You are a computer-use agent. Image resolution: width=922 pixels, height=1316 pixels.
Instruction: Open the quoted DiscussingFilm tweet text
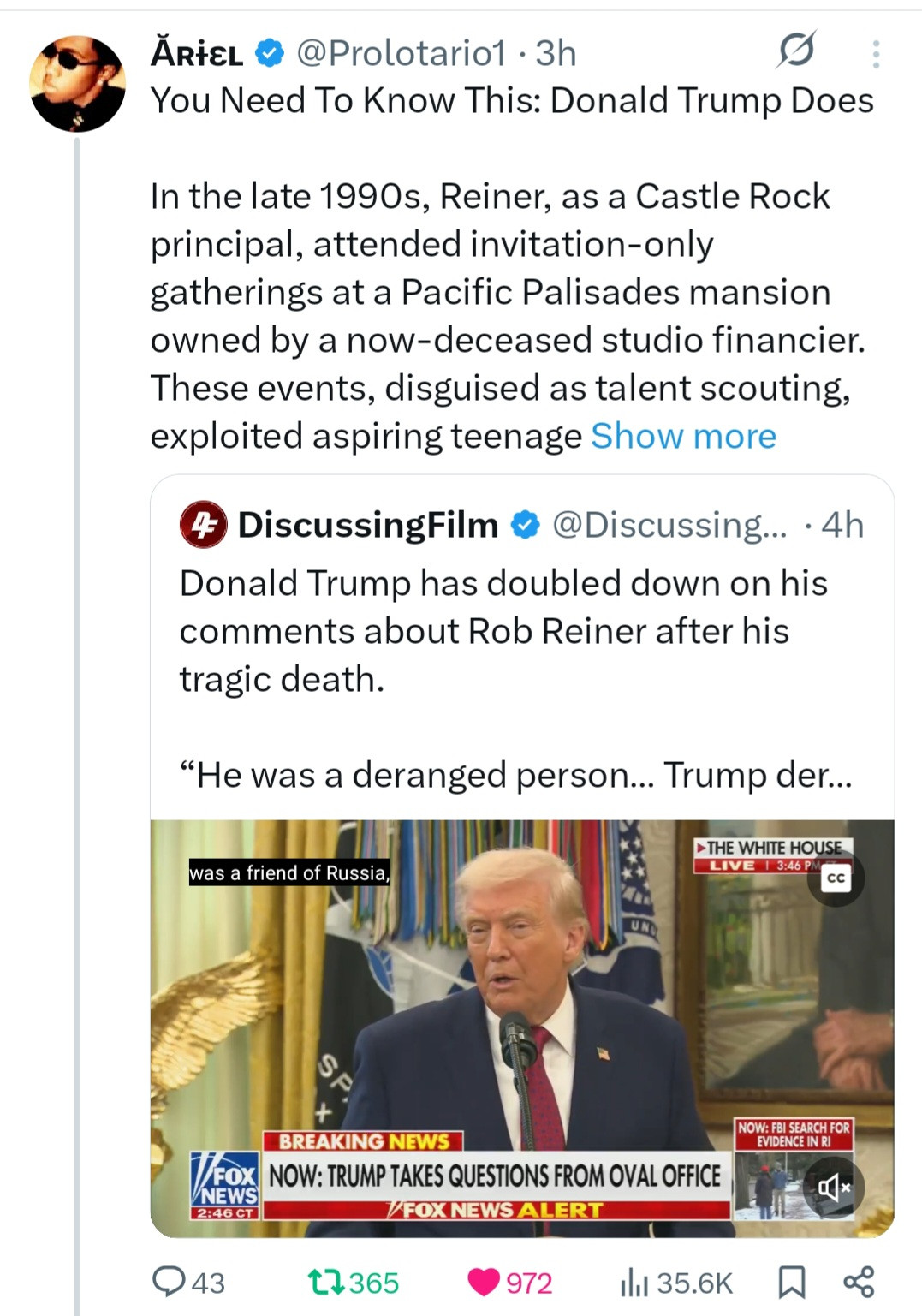(503, 631)
